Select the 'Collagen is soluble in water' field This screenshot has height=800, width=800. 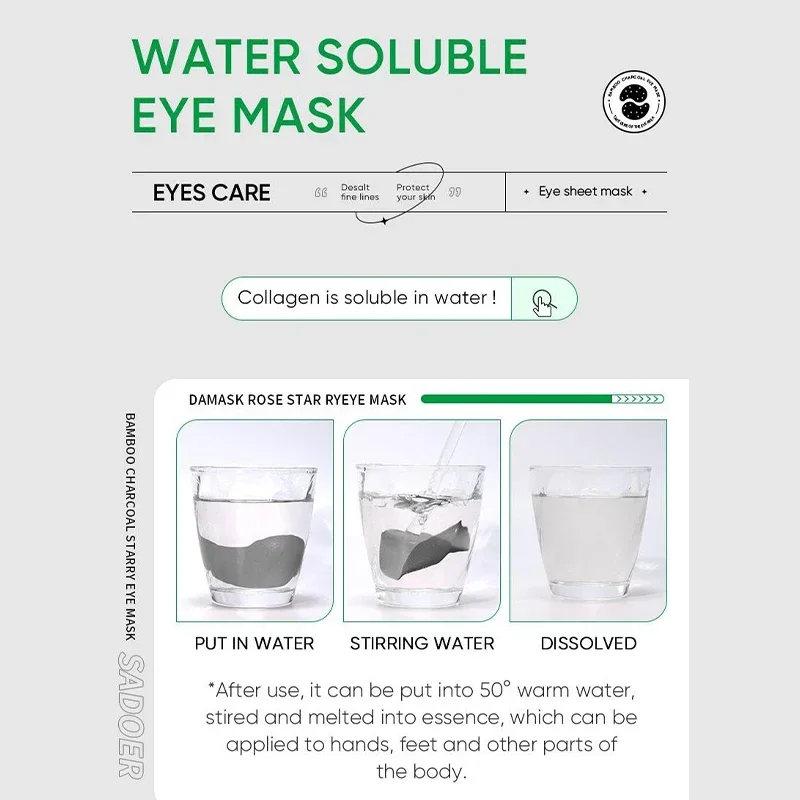click(x=367, y=298)
